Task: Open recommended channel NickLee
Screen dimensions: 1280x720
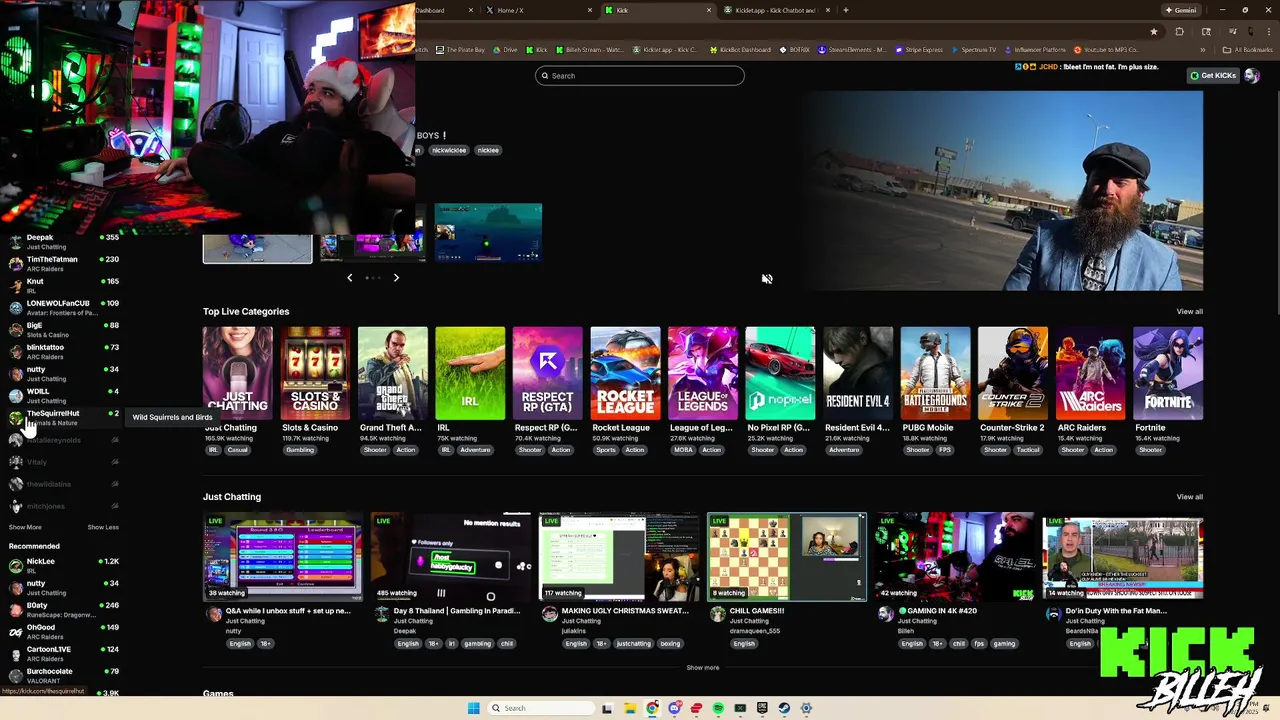Action: [64, 566]
